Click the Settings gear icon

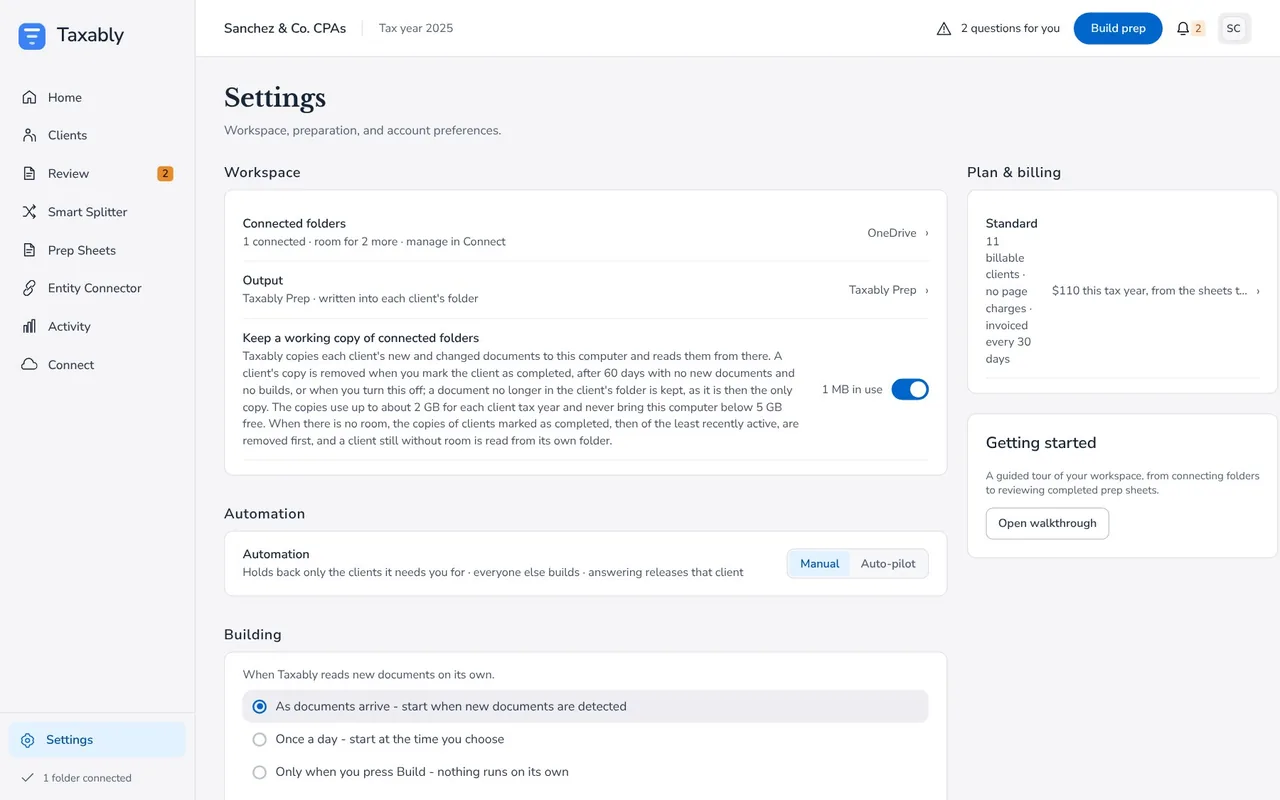pos(28,740)
